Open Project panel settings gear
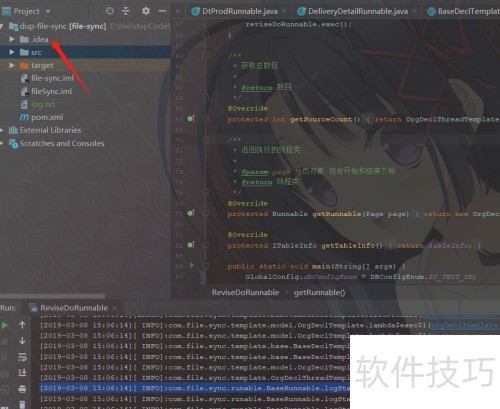The height and width of the screenshot is (409, 500). pyautogui.click(x=146, y=11)
